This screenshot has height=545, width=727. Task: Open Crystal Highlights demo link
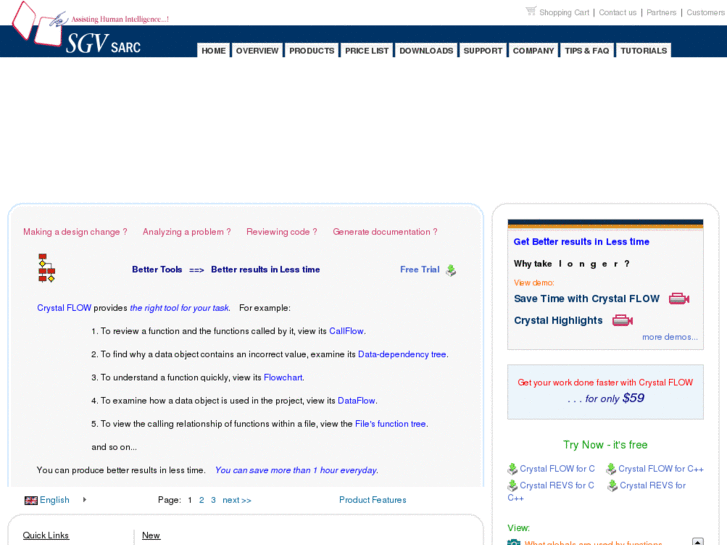[x=558, y=321]
